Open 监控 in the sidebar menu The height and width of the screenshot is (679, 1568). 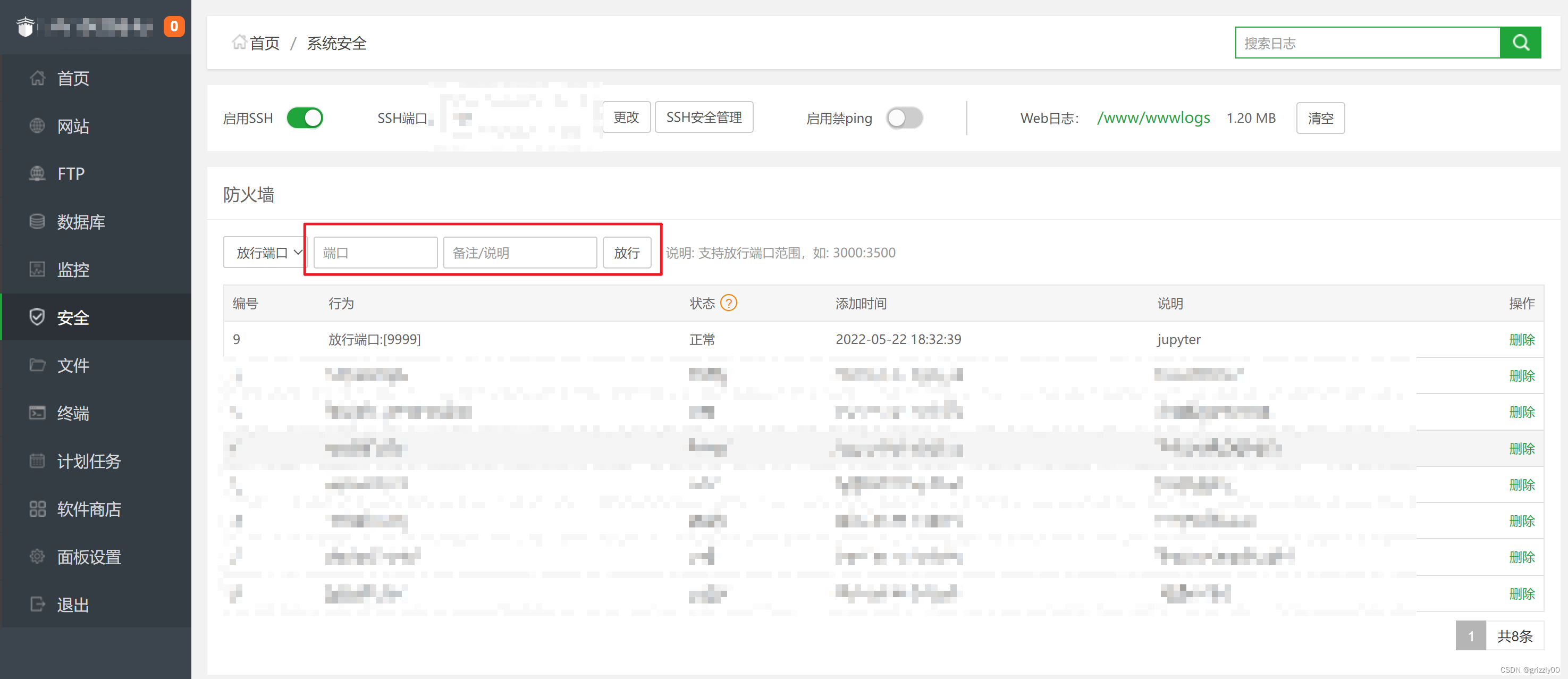(73, 270)
